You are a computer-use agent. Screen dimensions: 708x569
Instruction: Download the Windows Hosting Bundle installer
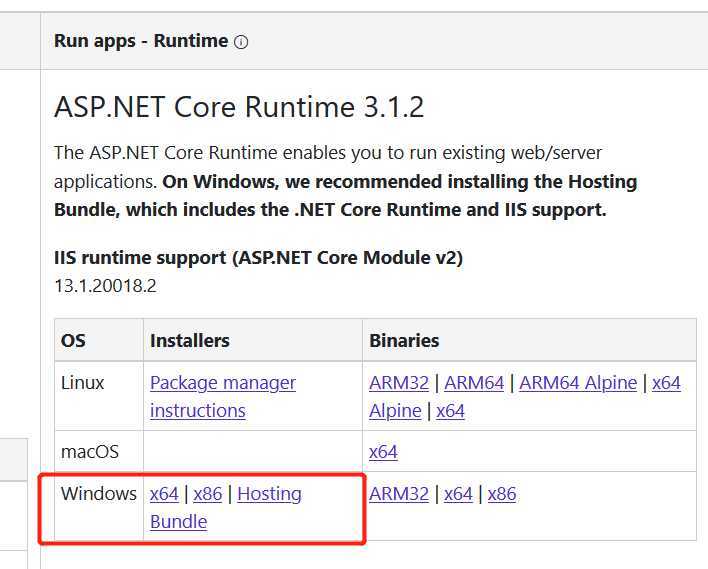click(x=268, y=494)
